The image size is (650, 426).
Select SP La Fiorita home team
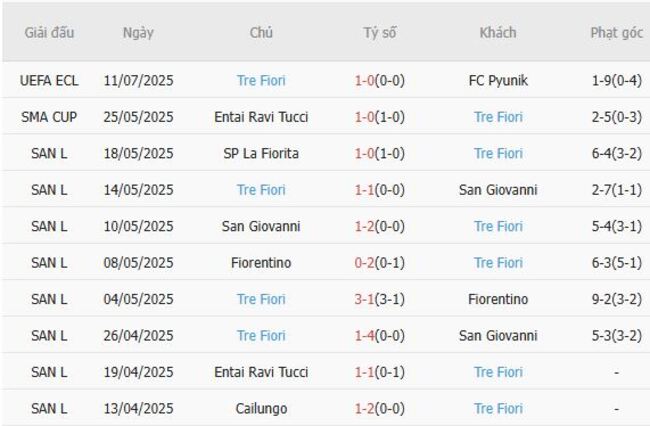(261, 154)
